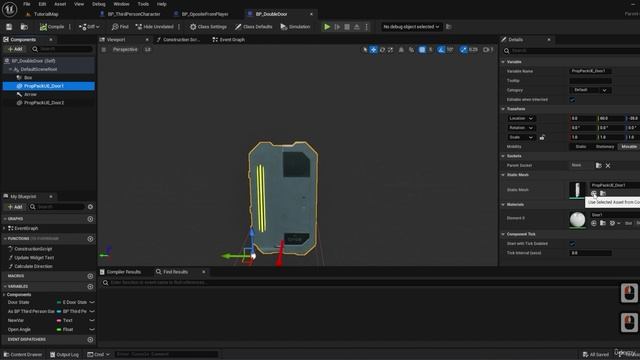
Task: Open My Blueprint settings gear icon
Action: pos(90,207)
